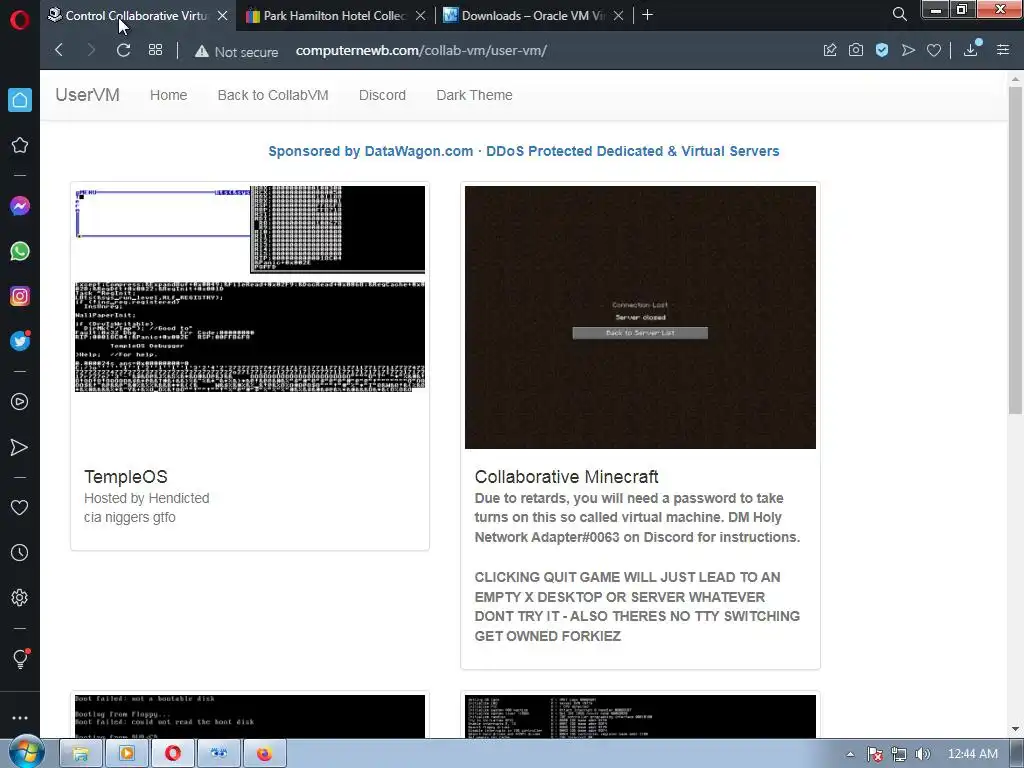
Task: Switch to Dark Theme
Action: (474, 95)
